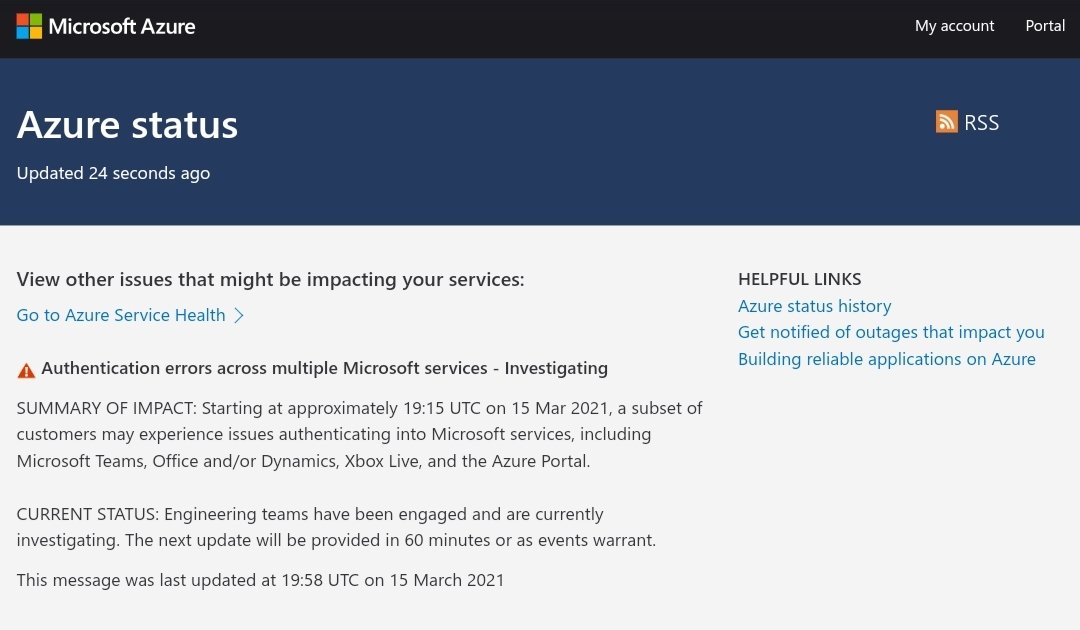This screenshot has height=630, width=1080.
Task: Click the Azure status page heading
Action: [x=127, y=125]
